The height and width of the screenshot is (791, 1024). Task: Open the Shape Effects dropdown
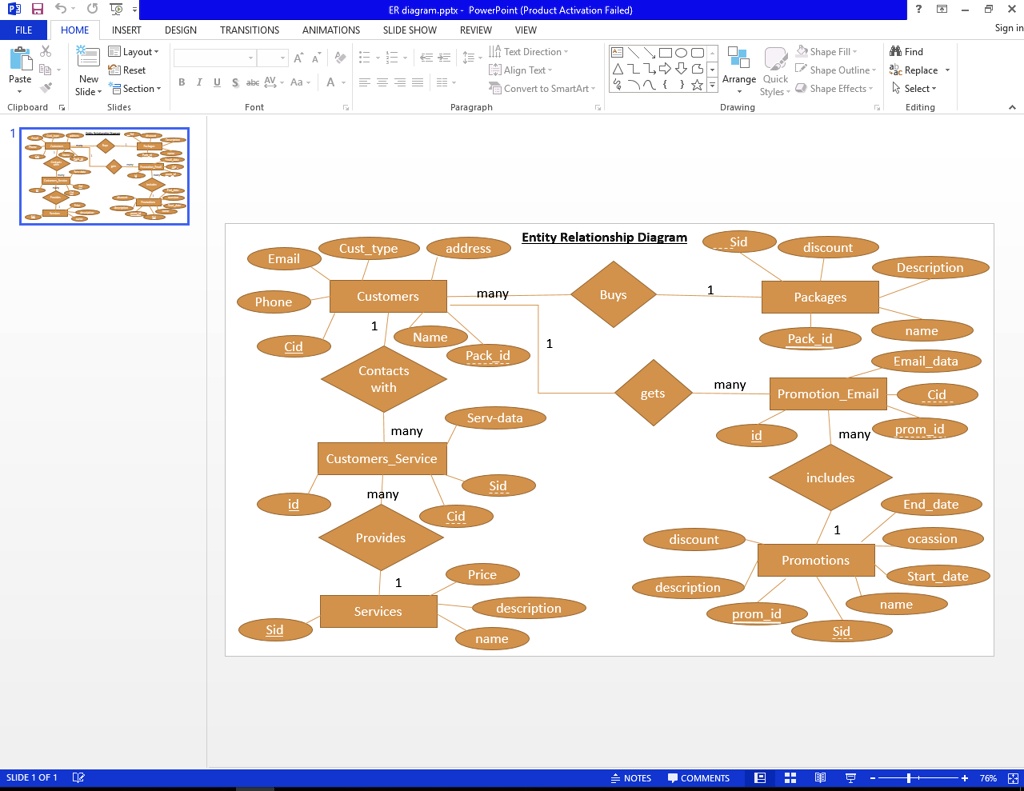pos(834,88)
